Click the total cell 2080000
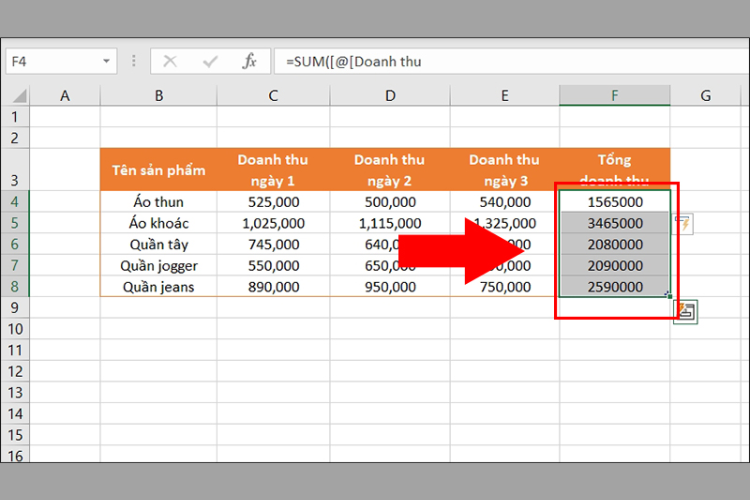750x500 pixels. point(615,244)
